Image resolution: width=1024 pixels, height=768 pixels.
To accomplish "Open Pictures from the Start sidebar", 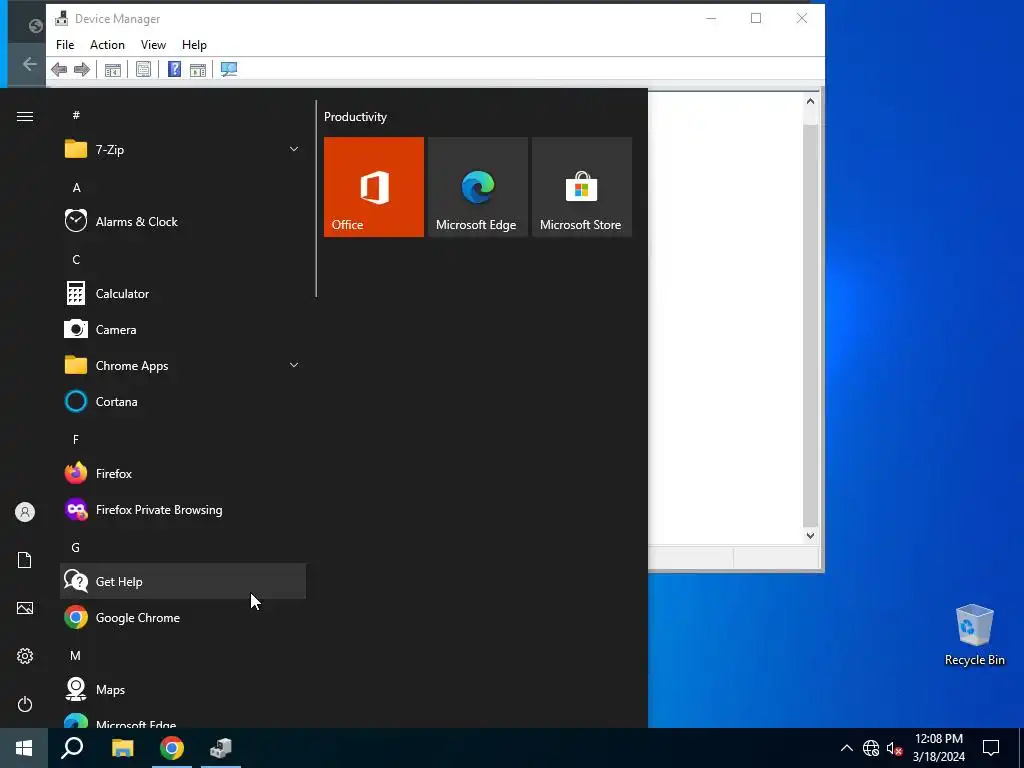I will click(25, 608).
